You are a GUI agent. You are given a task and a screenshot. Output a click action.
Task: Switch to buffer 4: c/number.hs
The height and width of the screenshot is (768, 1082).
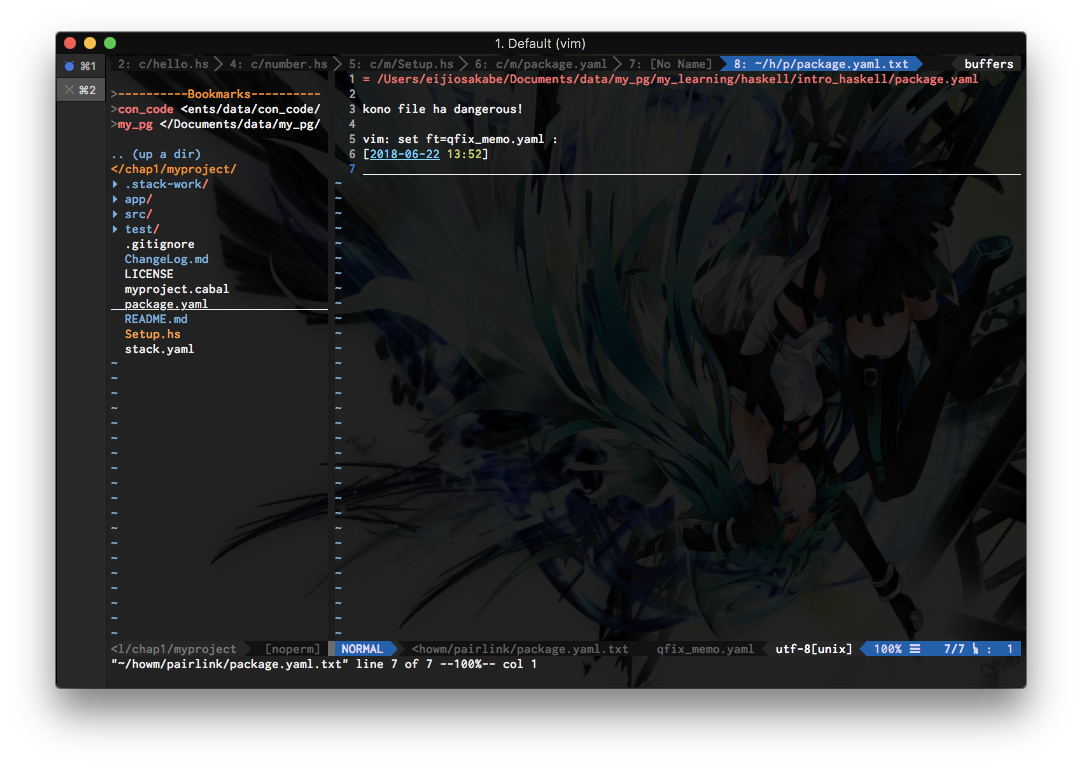tap(278, 64)
